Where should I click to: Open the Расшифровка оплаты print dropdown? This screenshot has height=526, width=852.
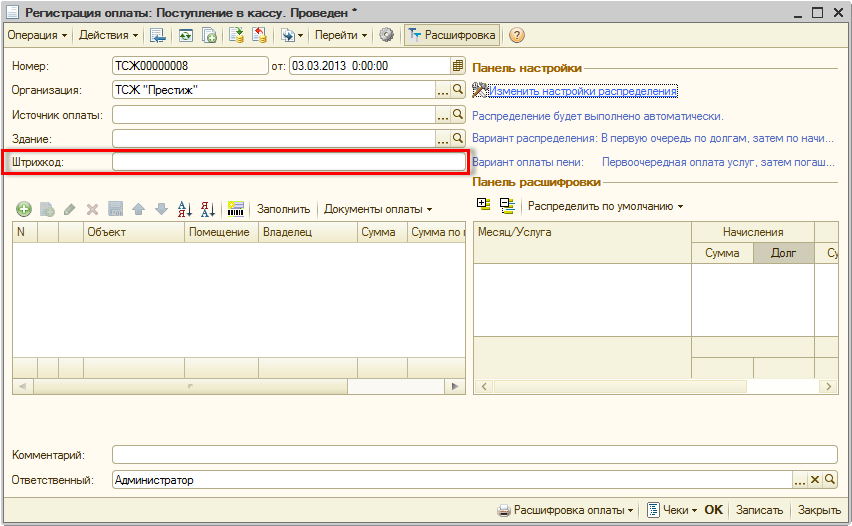click(x=566, y=510)
